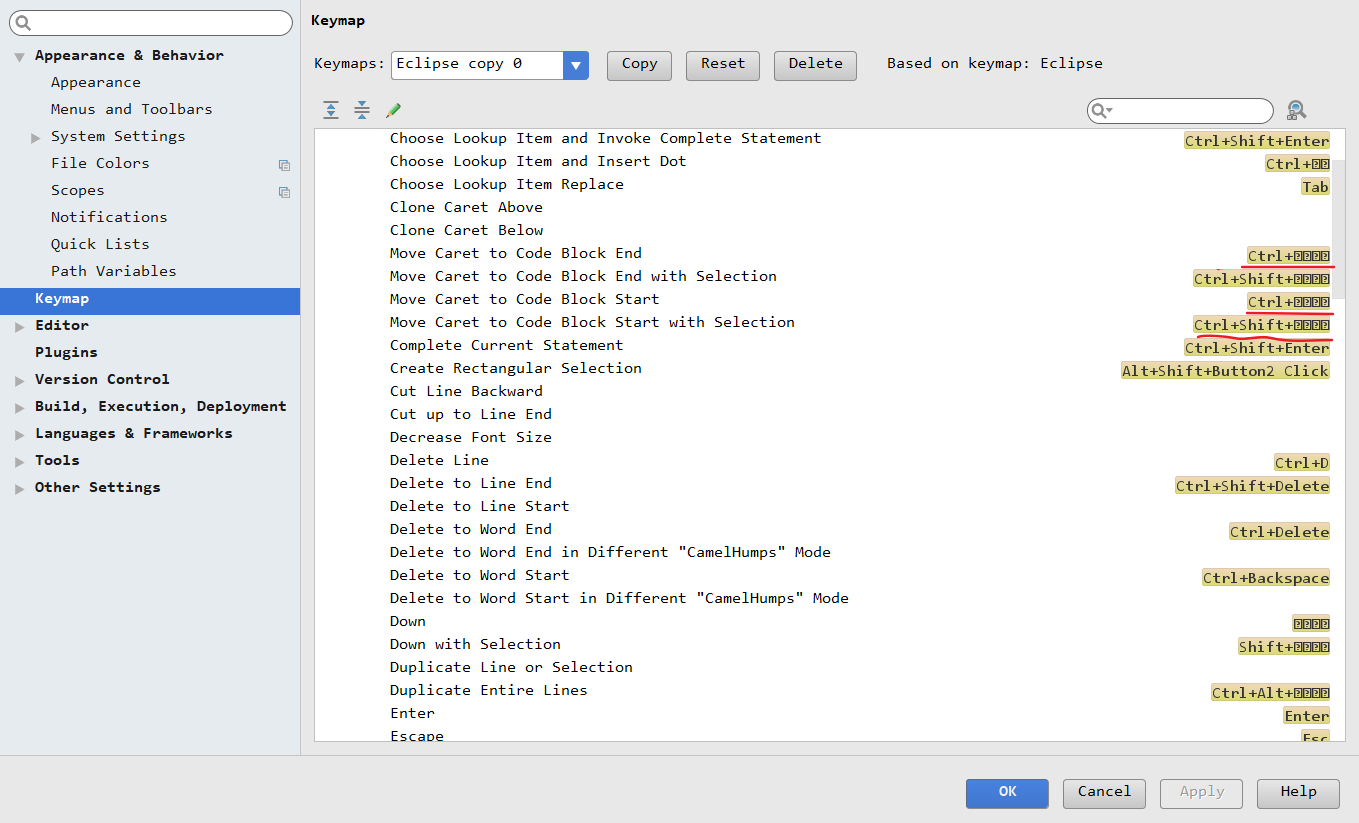Select the Appearance settings page
Screen dimensions: 1359x823
click(96, 83)
